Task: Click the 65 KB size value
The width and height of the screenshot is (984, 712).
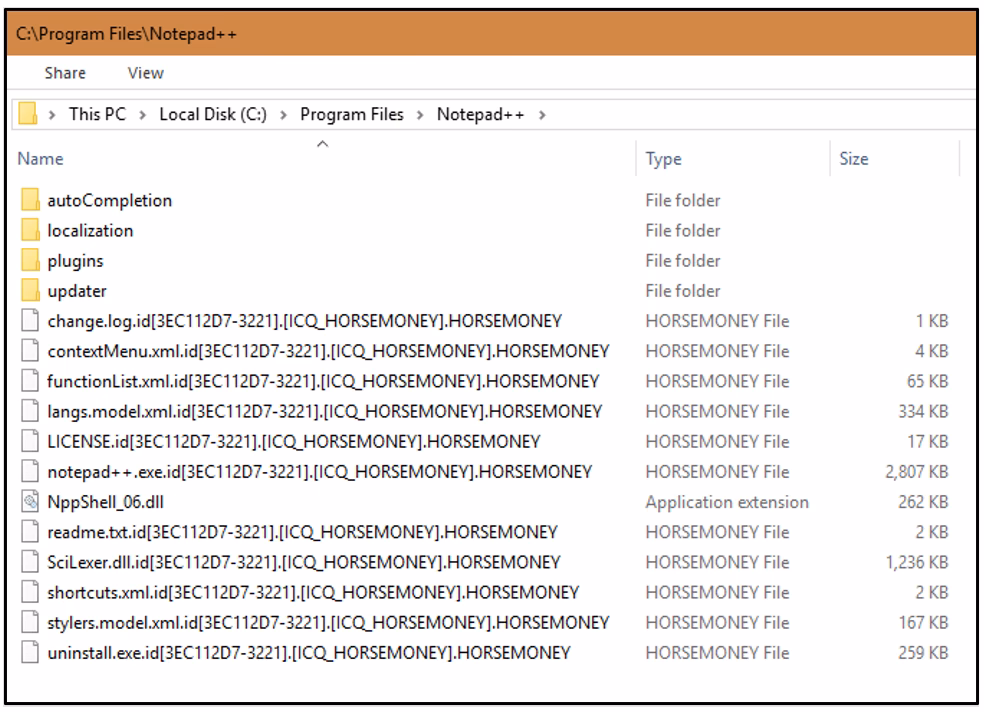Action: point(928,381)
